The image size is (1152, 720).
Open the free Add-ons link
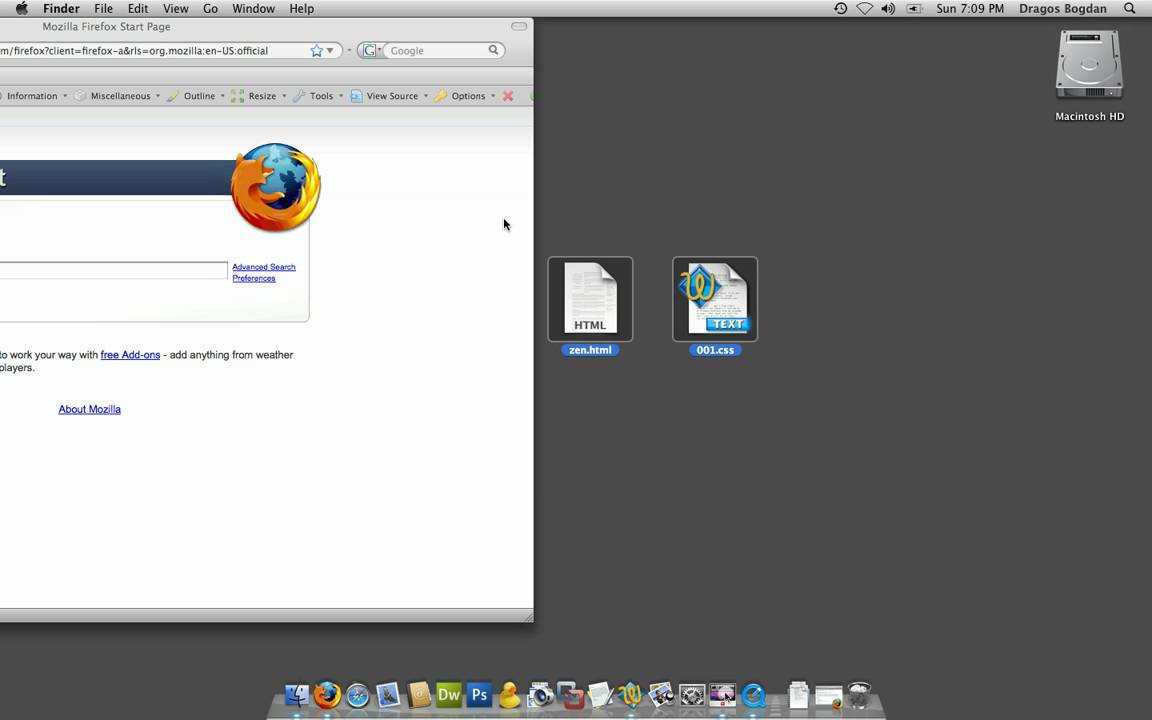point(130,355)
